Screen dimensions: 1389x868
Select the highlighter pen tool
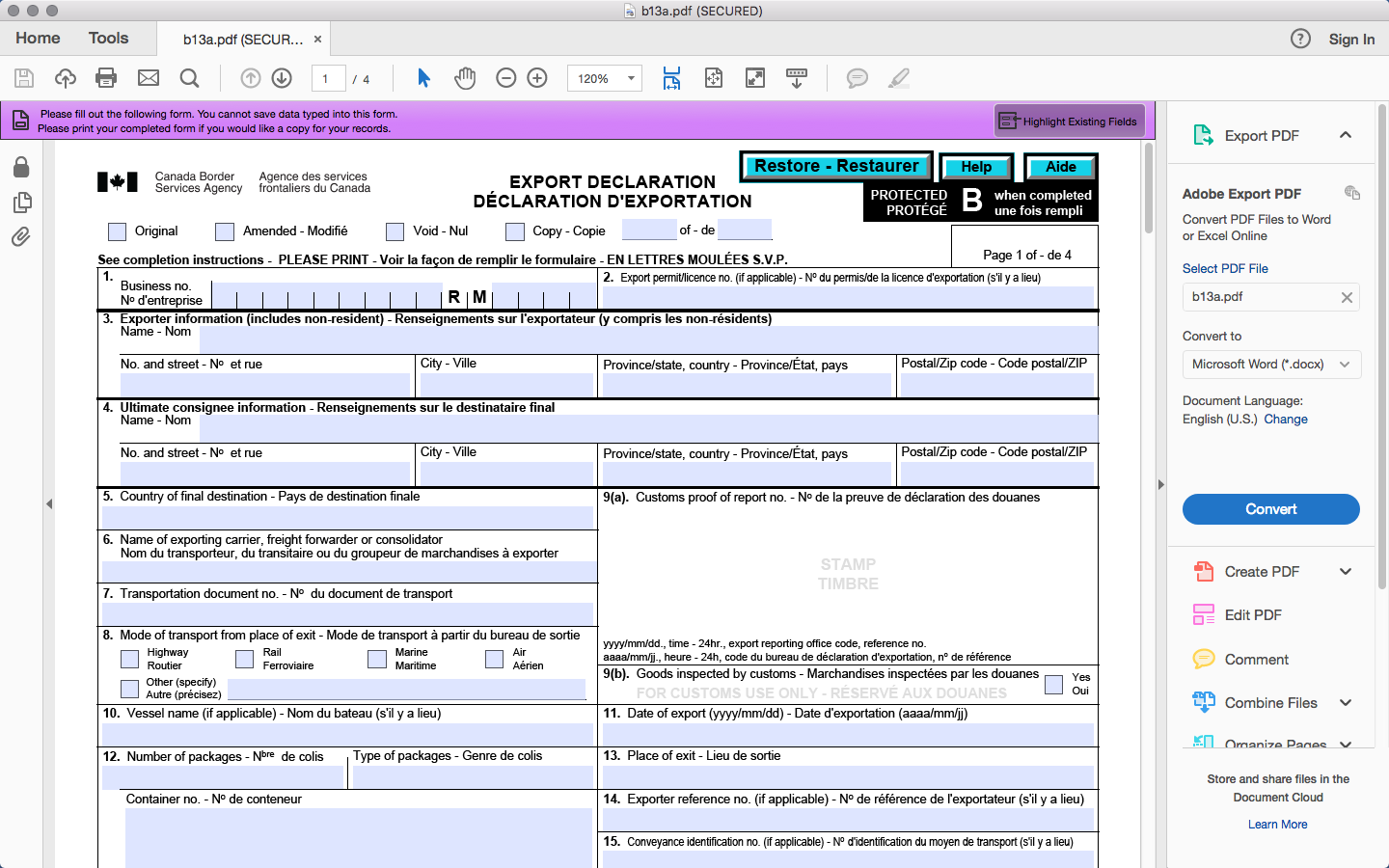pyautogui.click(x=898, y=78)
